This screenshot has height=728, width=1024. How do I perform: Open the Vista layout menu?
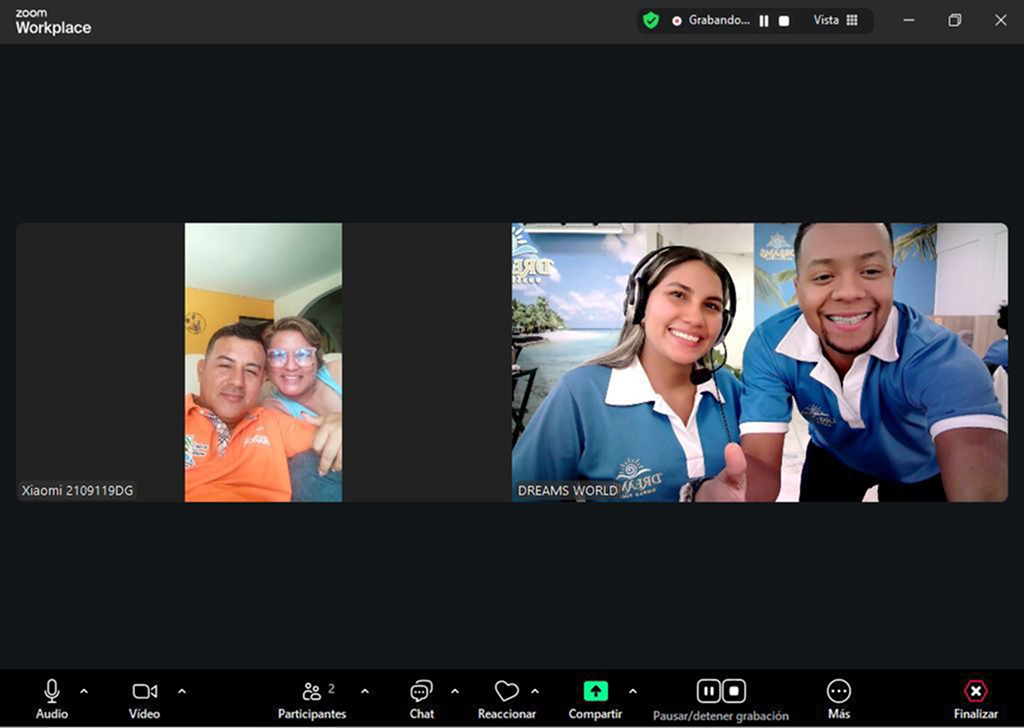click(835, 20)
